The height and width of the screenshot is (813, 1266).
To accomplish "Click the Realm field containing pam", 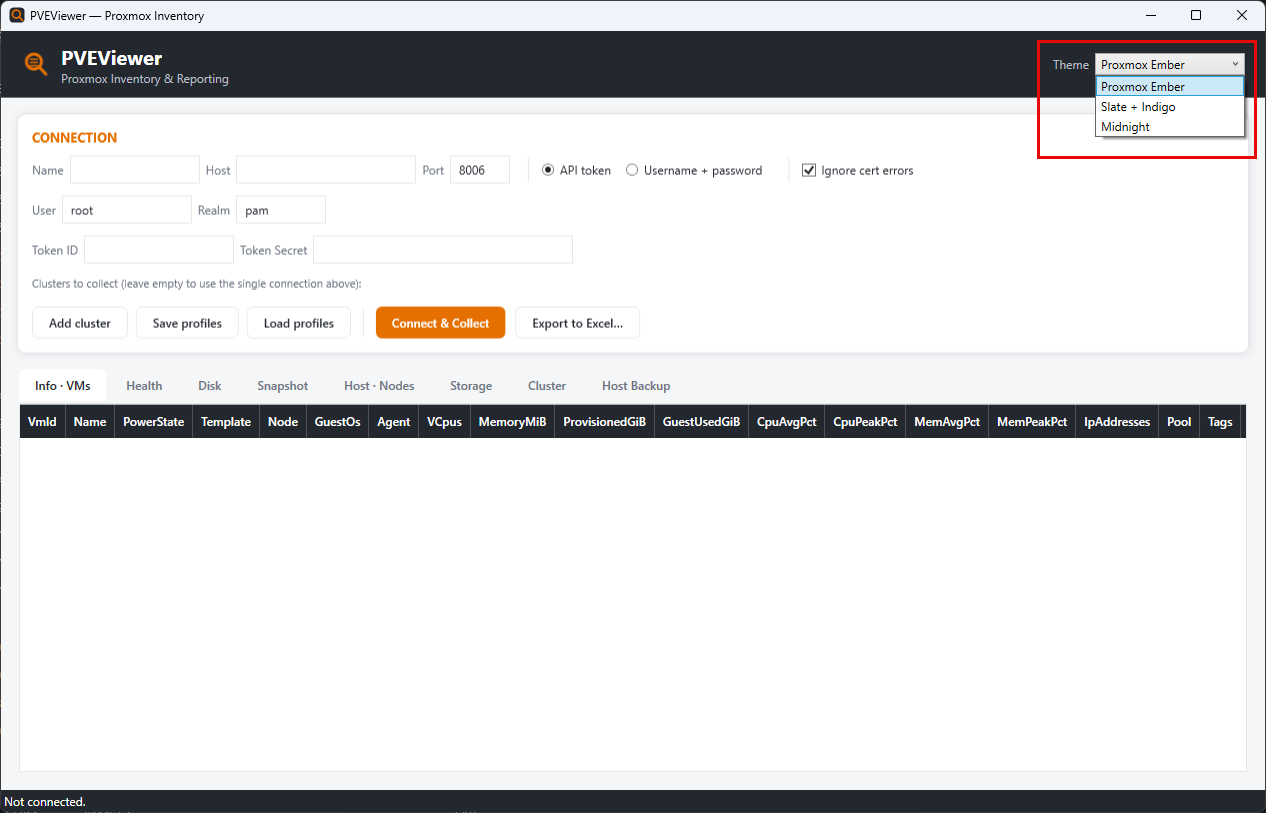I will click(x=281, y=210).
